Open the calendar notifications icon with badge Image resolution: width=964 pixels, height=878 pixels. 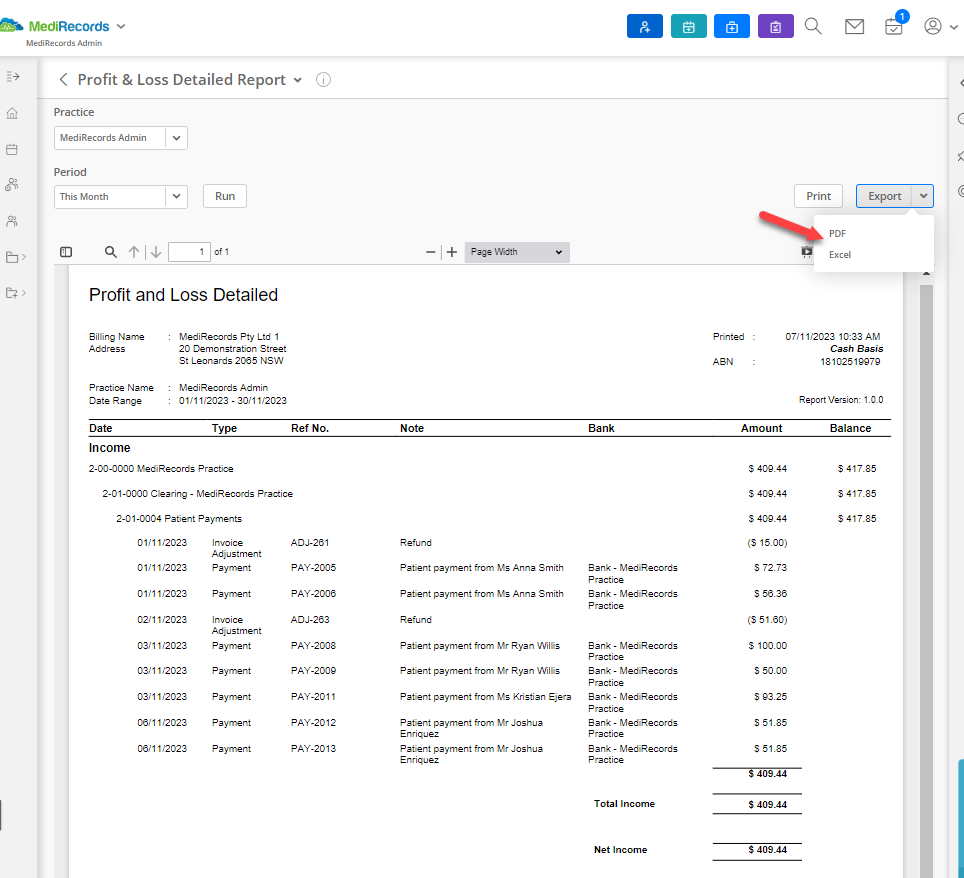[x=893, y=26]
